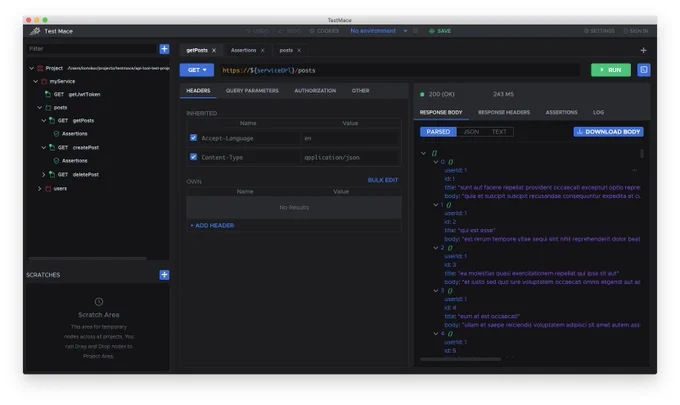Click the createPost request node icon
Viewport: 680px width, 405px height.
[x=52, y=147]
